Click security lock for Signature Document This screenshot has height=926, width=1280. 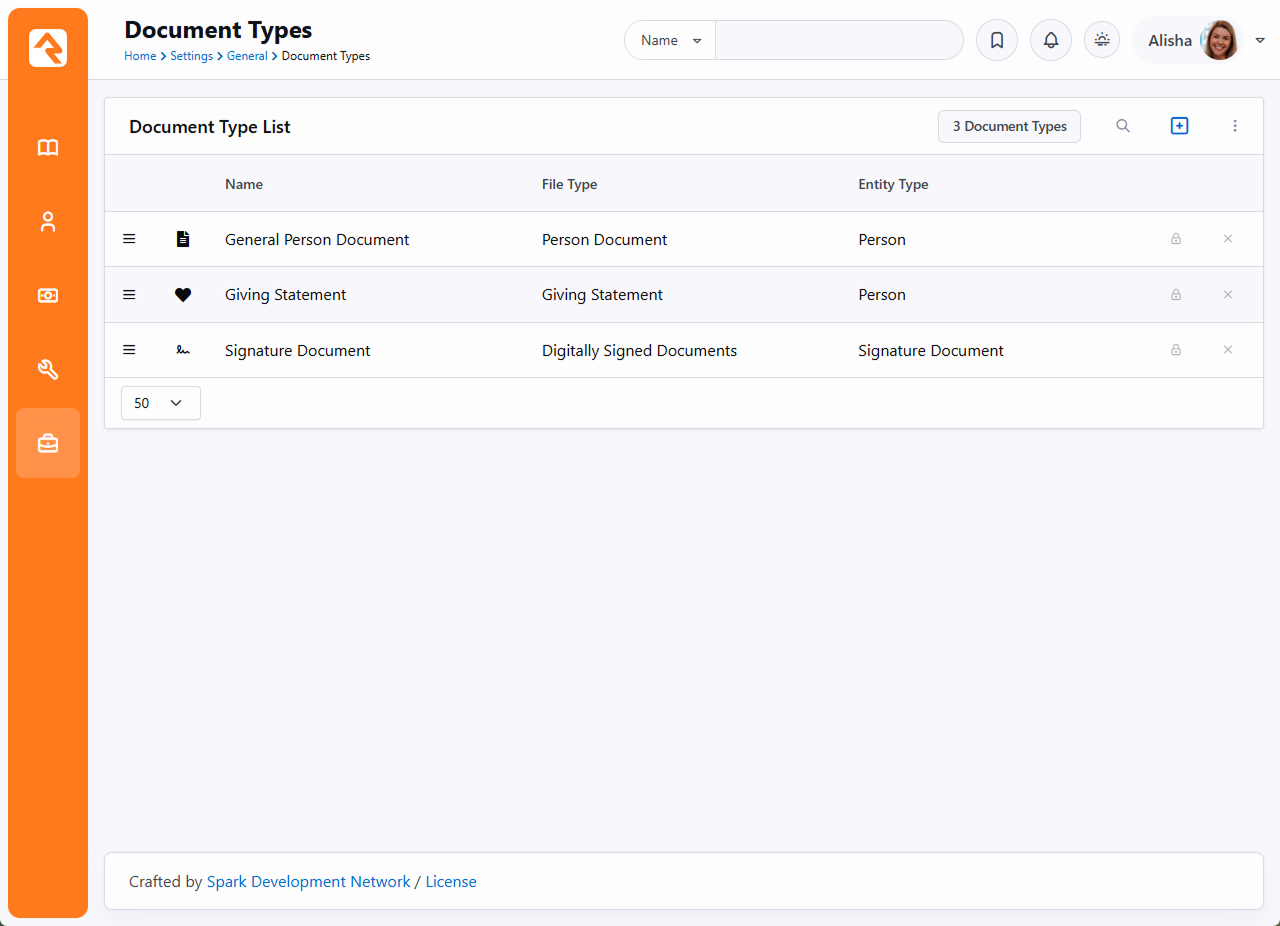pos(1176,350)
